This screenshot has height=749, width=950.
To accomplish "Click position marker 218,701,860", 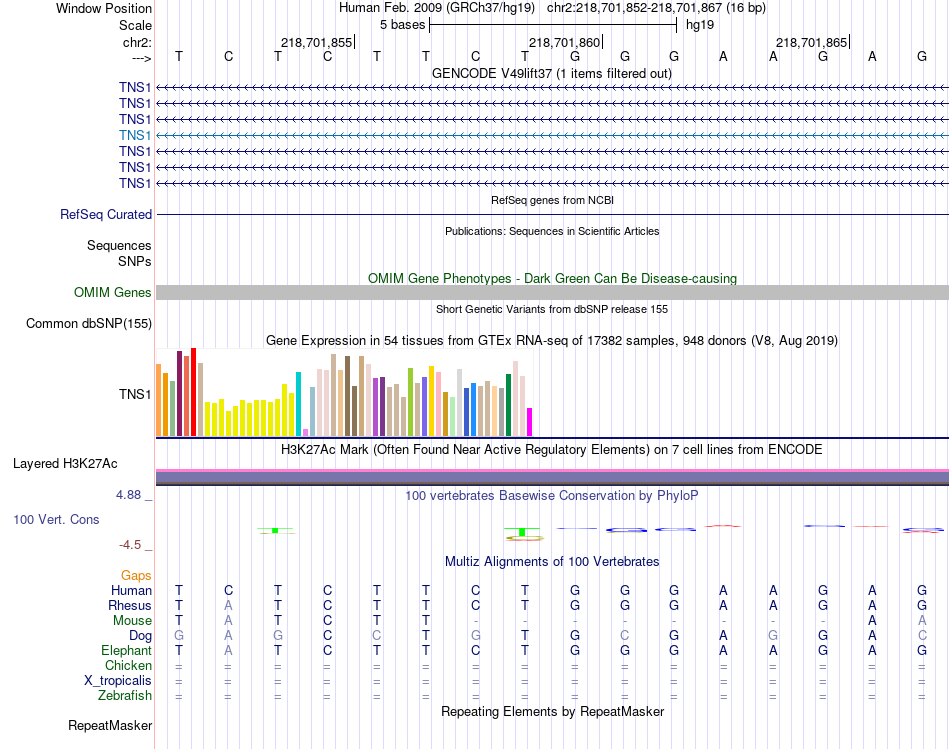I will (x=564, y=42).
